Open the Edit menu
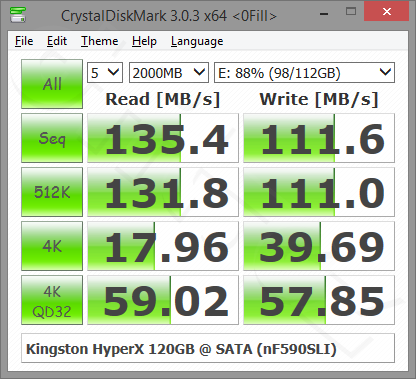Screen dimensions: 416x379 (x=57, y=41)
